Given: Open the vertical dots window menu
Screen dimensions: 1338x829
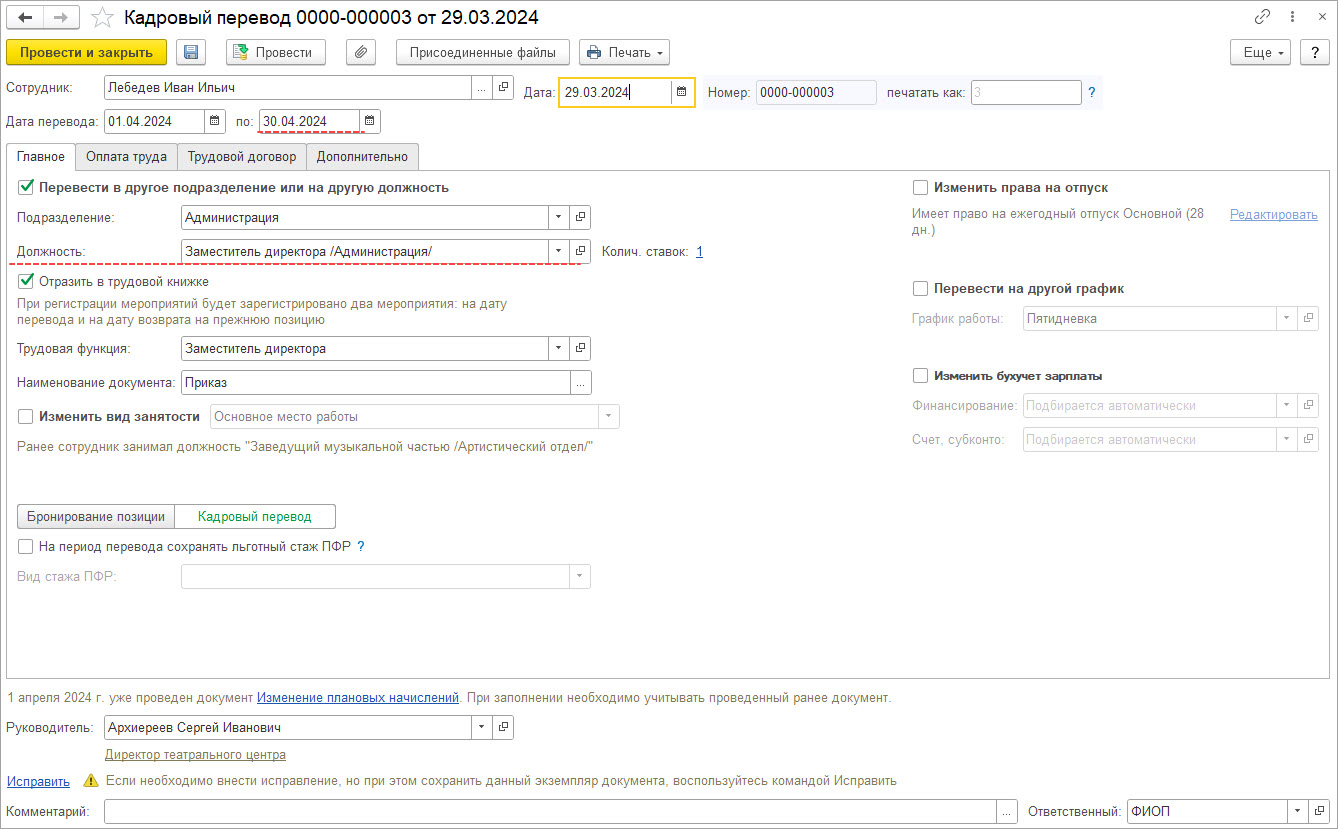Looking at the screenshot, I should (x=1293, y=17).
